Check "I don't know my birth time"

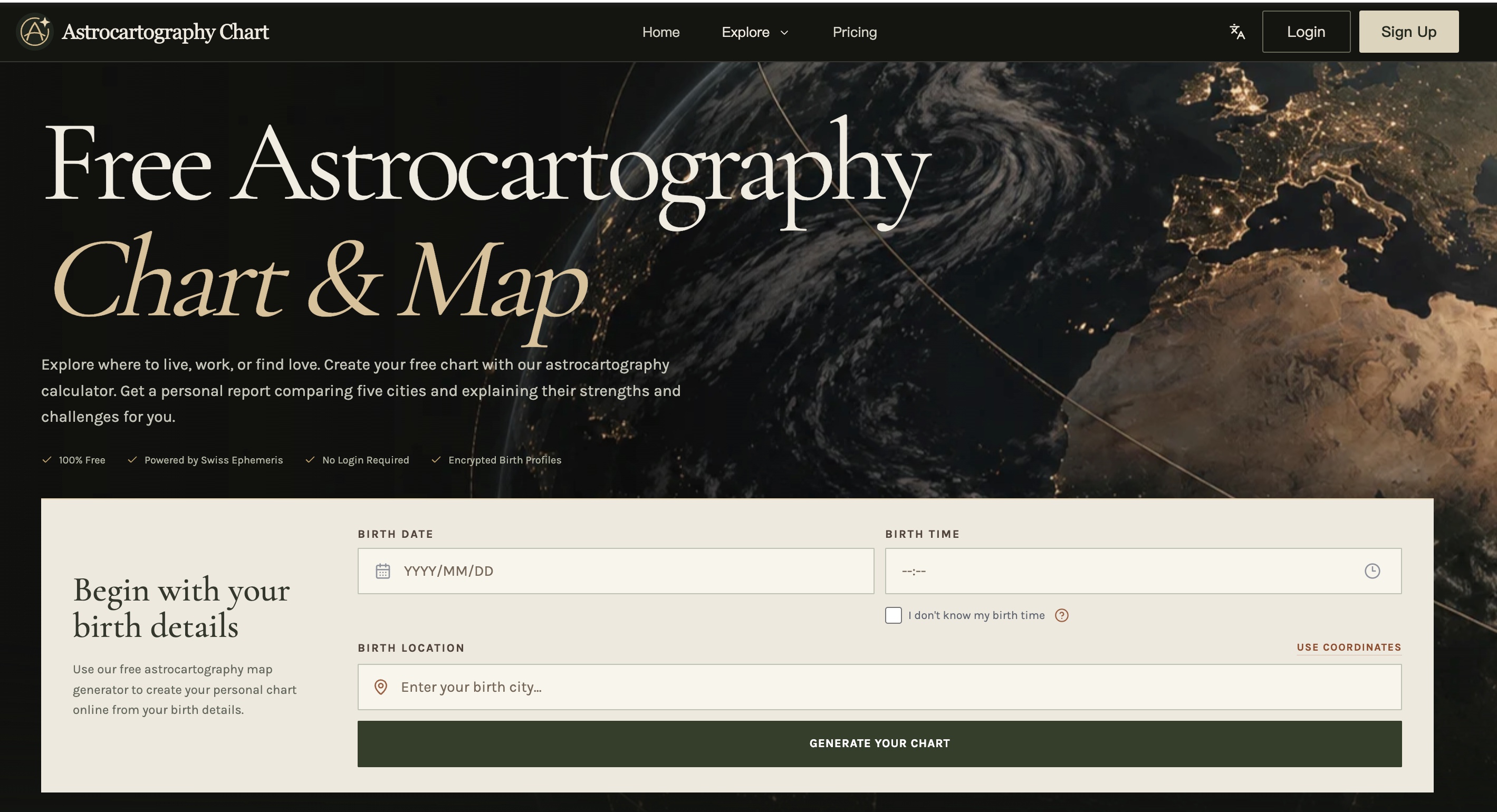tap(893, 615)
